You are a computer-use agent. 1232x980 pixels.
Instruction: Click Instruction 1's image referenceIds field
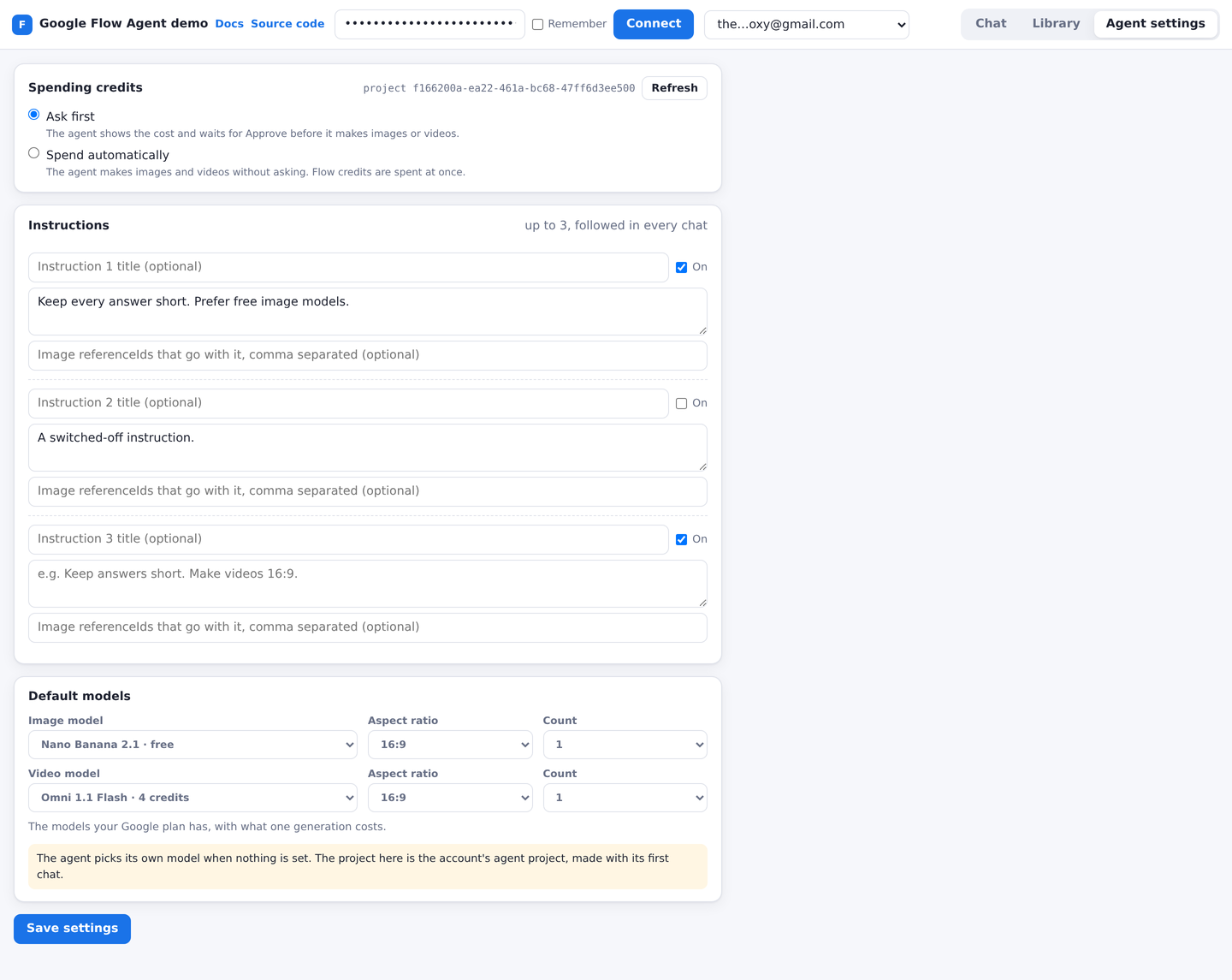tap(368, 355)
